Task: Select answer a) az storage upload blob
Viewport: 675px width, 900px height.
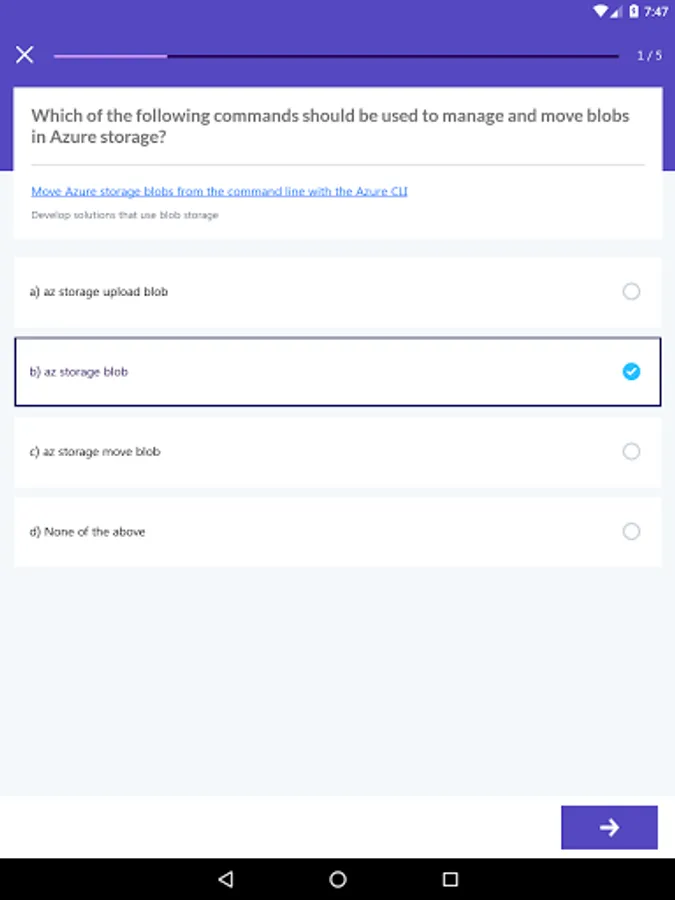Action: (x=337, y=291)
